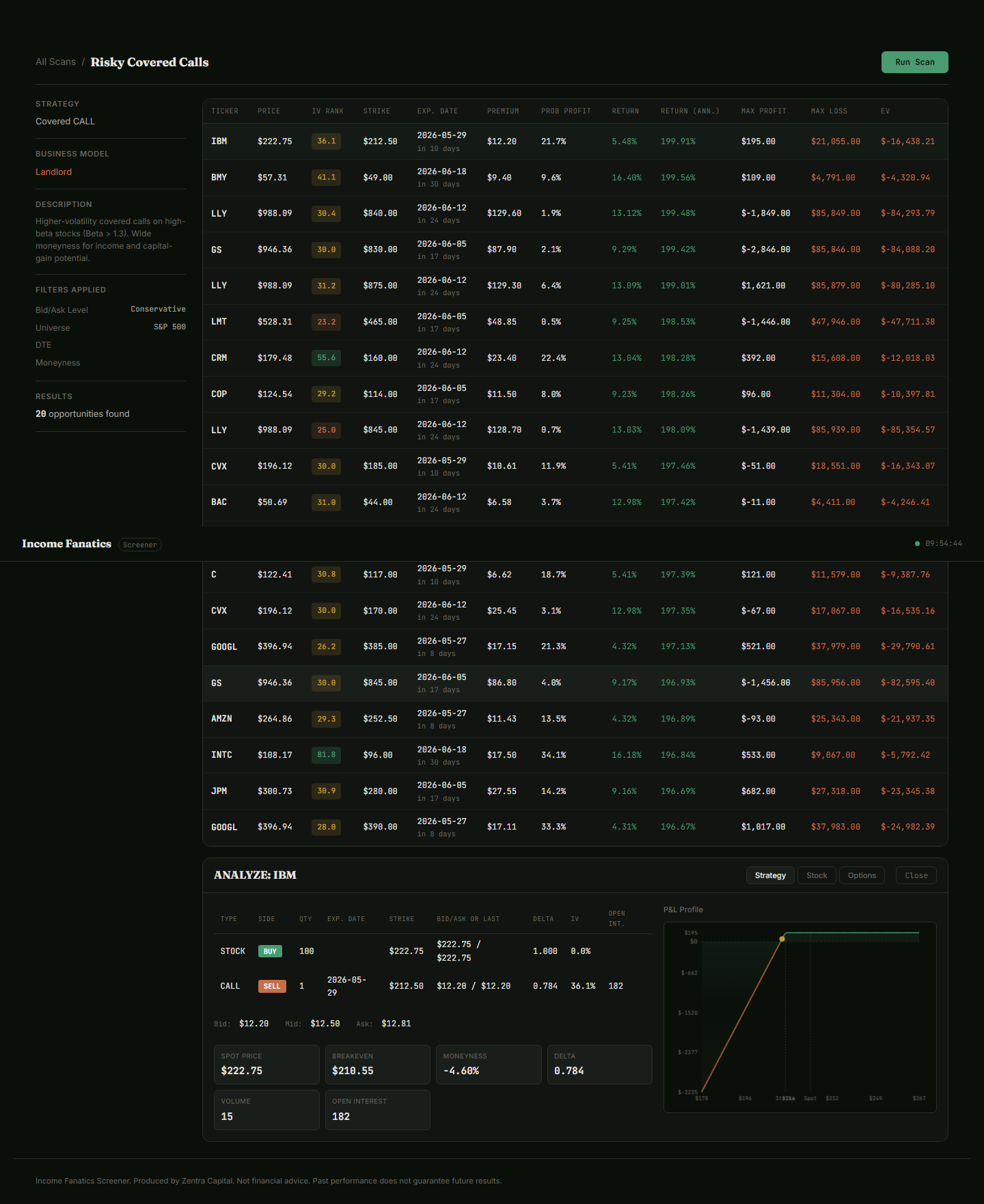Sort by the Ticker column header
The image size is (984, 1204).
click(x=225, y=111)
